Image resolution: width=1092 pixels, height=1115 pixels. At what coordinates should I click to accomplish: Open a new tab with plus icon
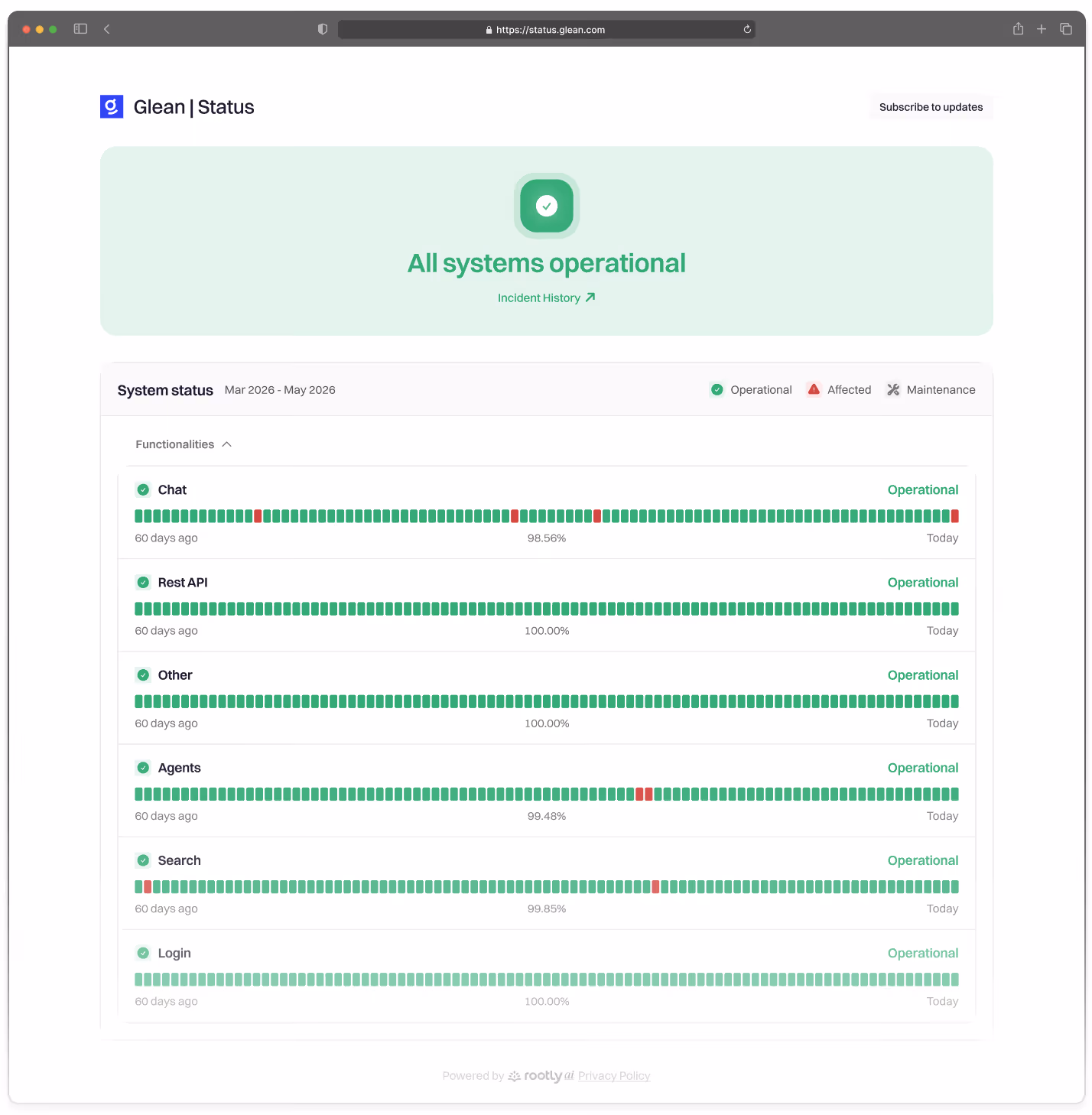pos(1042,29)
